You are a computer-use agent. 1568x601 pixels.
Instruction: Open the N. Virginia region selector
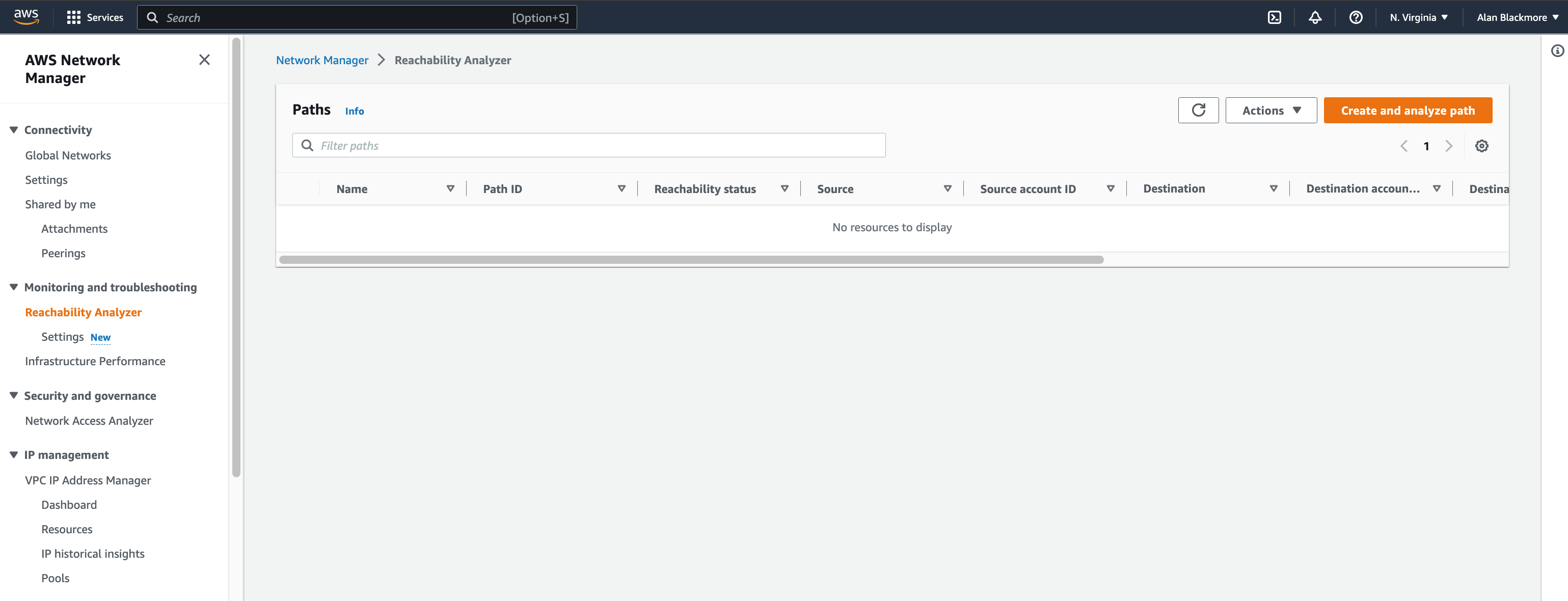1418,17
